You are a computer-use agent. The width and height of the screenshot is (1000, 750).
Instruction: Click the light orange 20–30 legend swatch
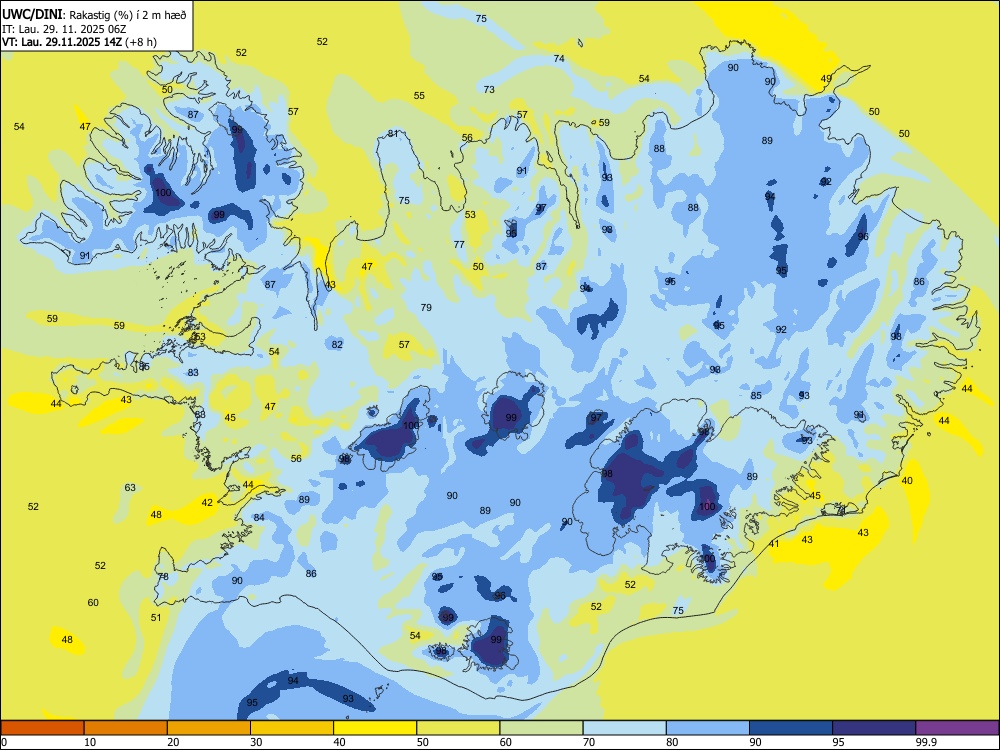[x=209, y=728]
